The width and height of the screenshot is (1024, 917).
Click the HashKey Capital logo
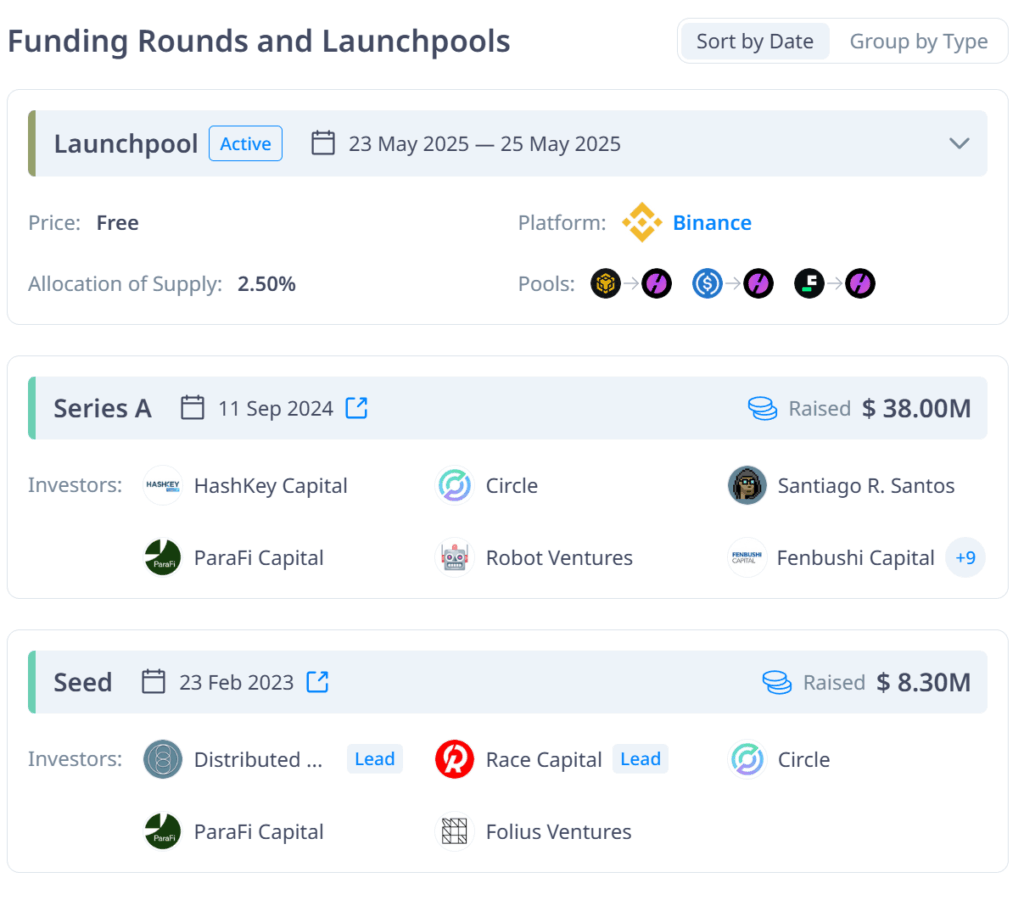coord(163,485)
